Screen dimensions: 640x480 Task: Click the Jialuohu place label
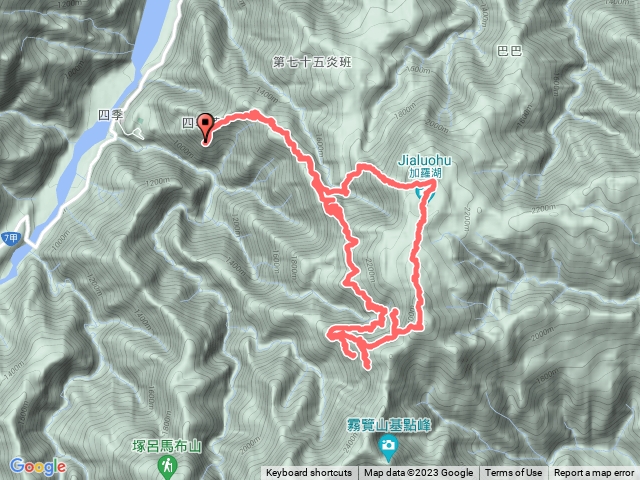tap(424, 160)
